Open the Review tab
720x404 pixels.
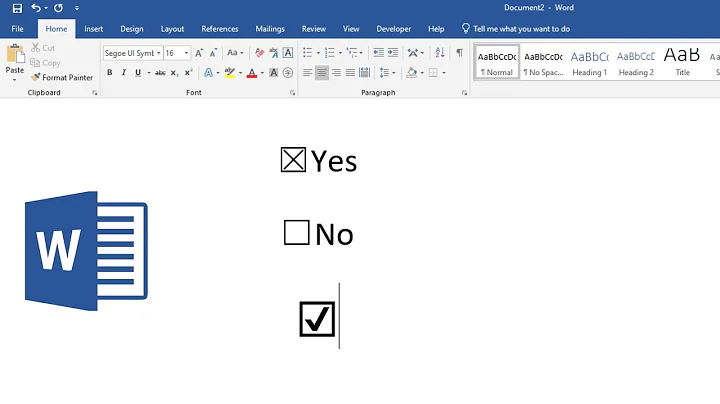pyautogui.click(x=314, y=29)
